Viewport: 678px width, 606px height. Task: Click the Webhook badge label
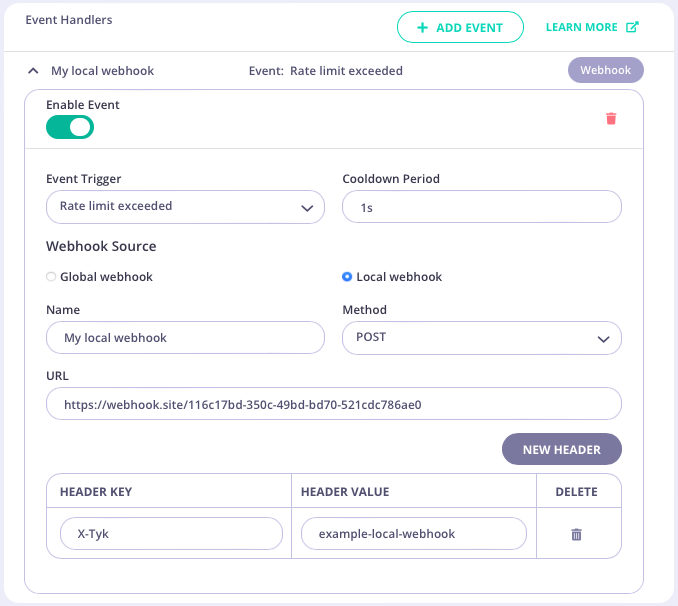coord(605,70)
